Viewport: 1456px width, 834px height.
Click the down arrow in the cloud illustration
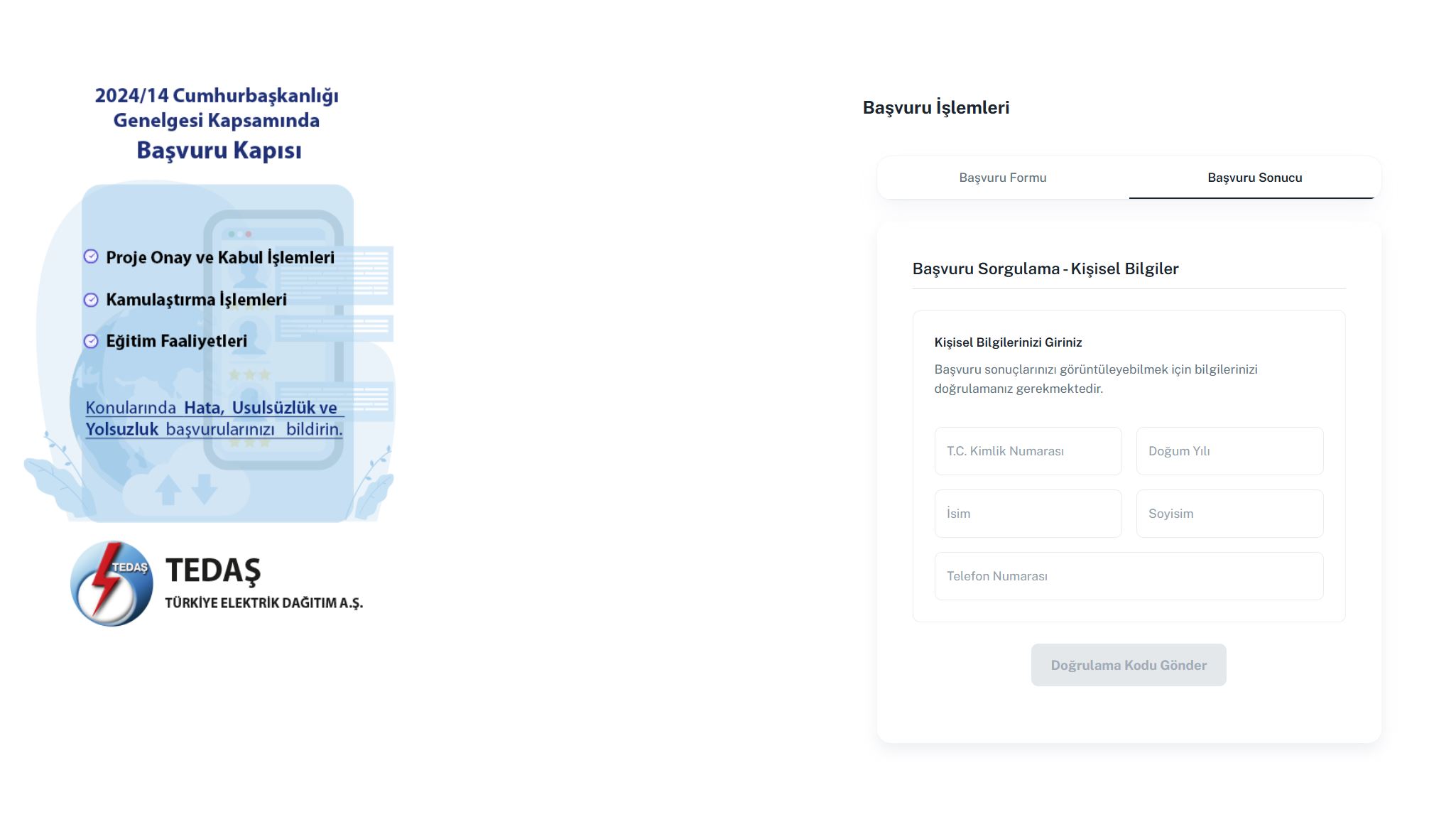[205, 489]
